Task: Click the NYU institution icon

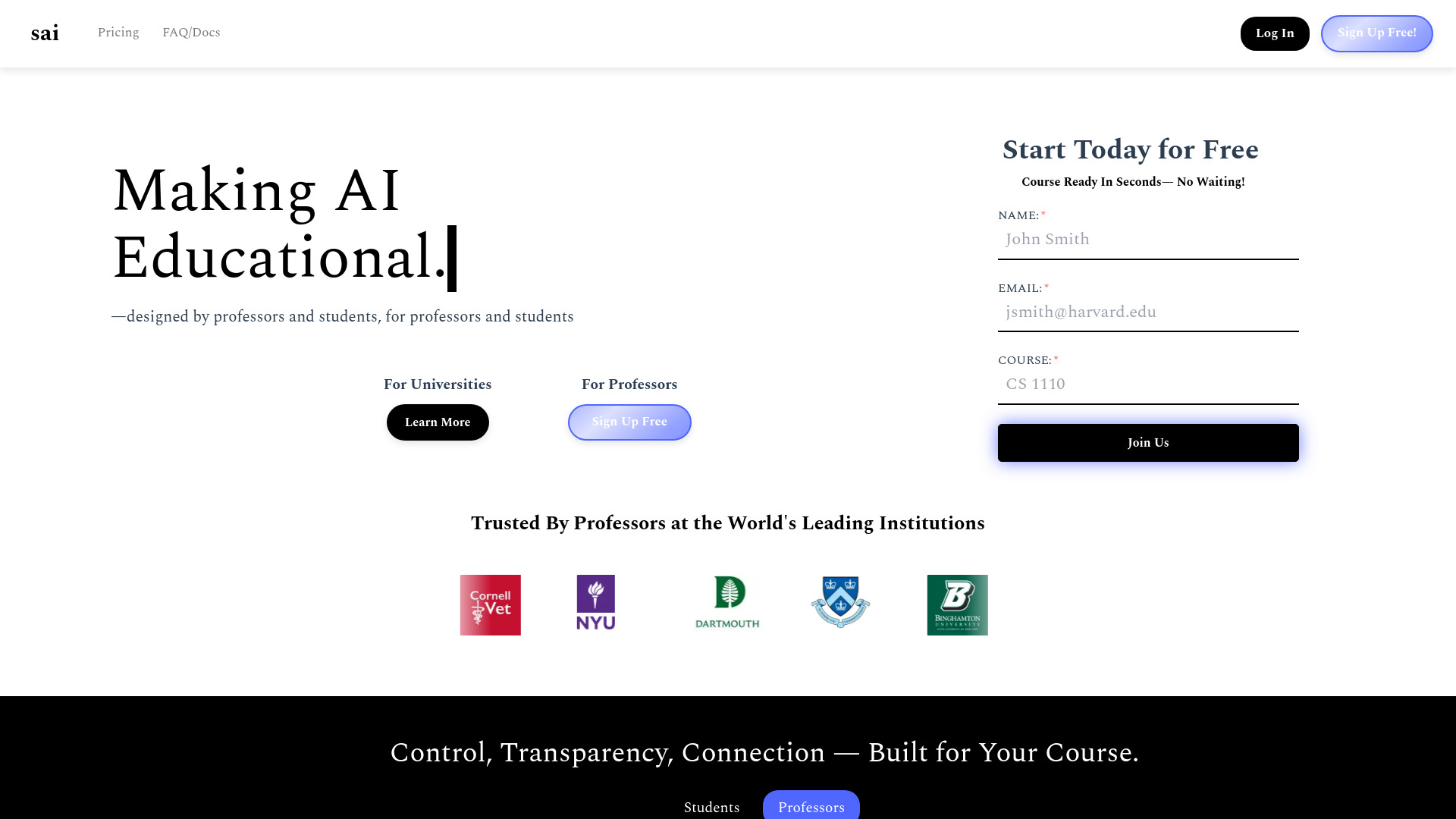Action: [596, 602]
